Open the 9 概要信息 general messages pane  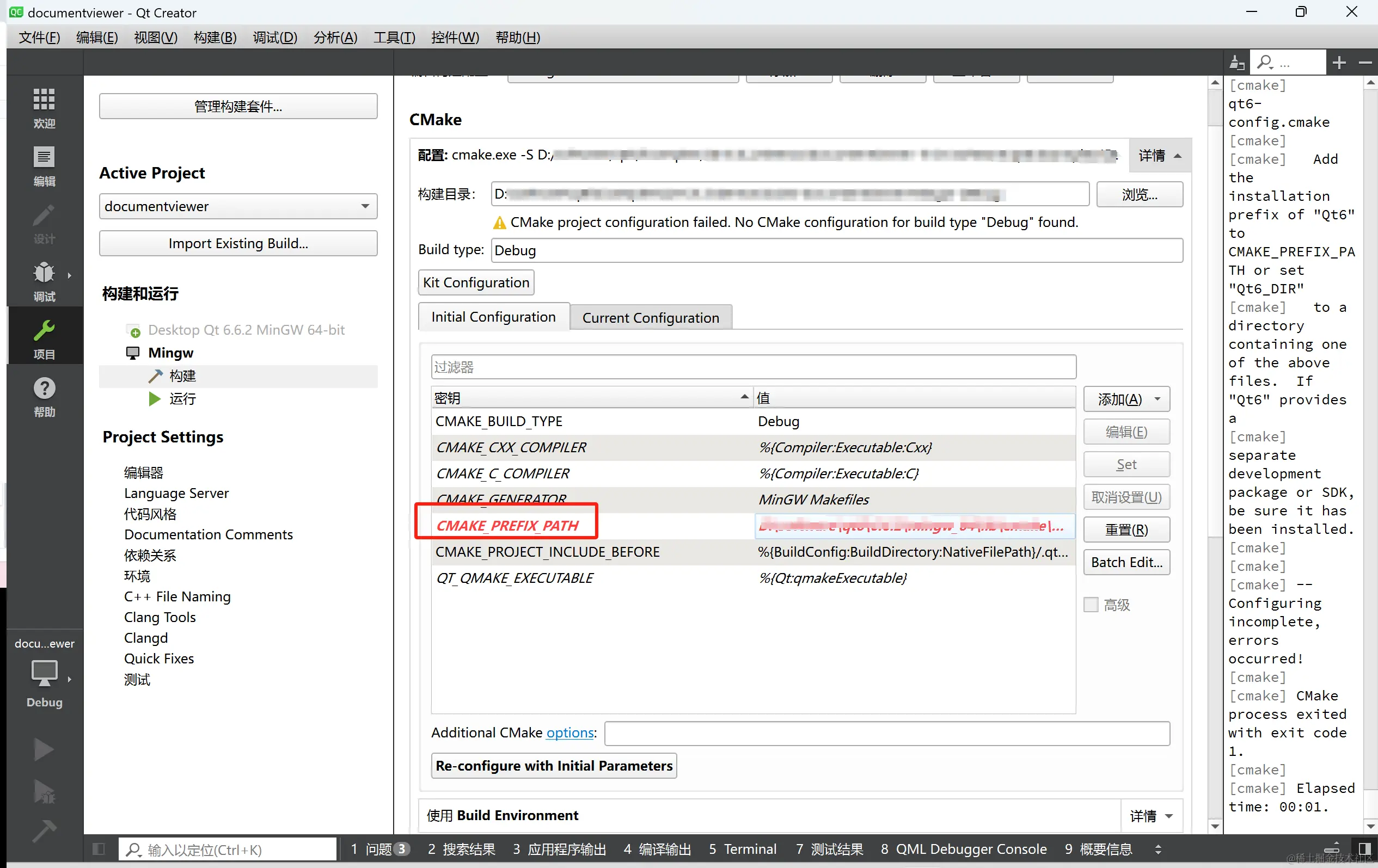click(x=1098, y=849)
